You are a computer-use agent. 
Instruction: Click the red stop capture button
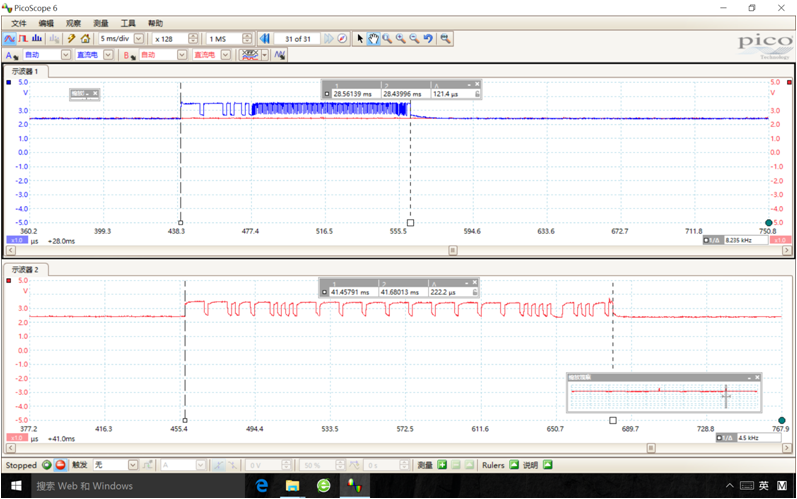click(60, 465)
